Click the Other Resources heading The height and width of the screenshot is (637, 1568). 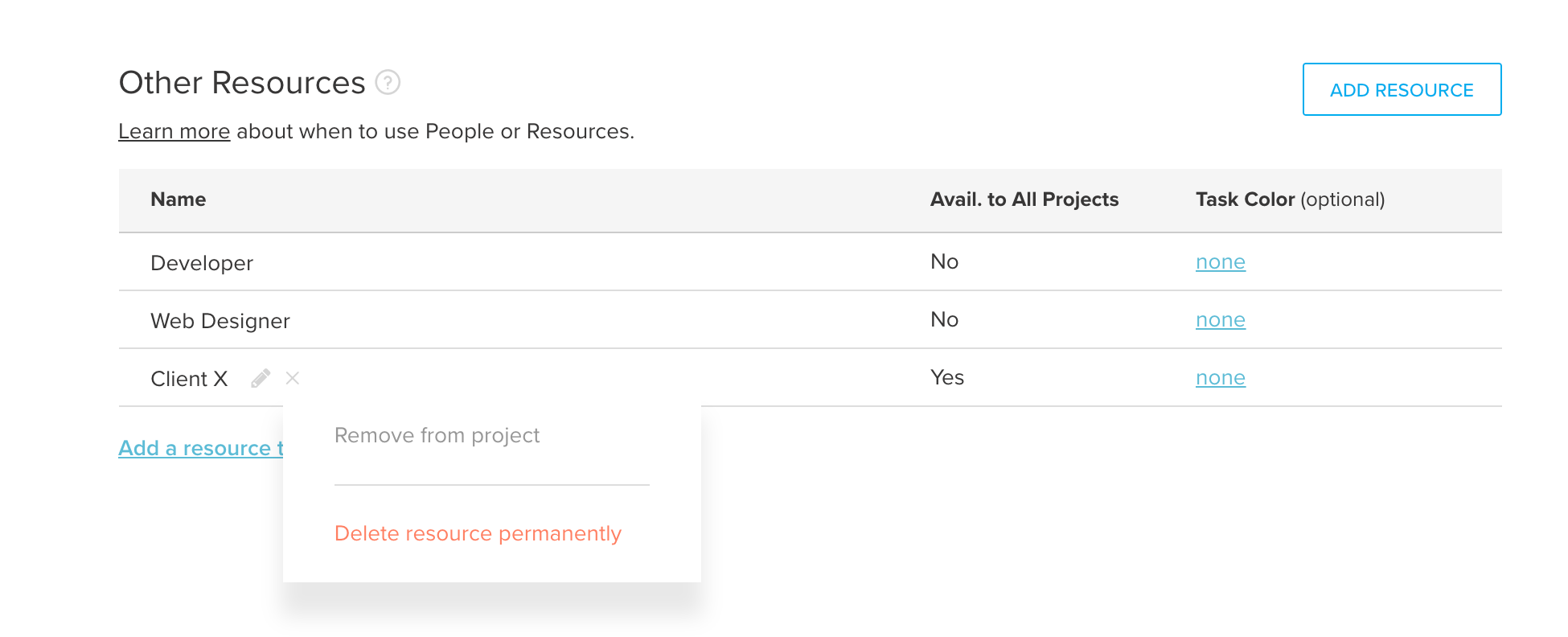click(242, 82)
